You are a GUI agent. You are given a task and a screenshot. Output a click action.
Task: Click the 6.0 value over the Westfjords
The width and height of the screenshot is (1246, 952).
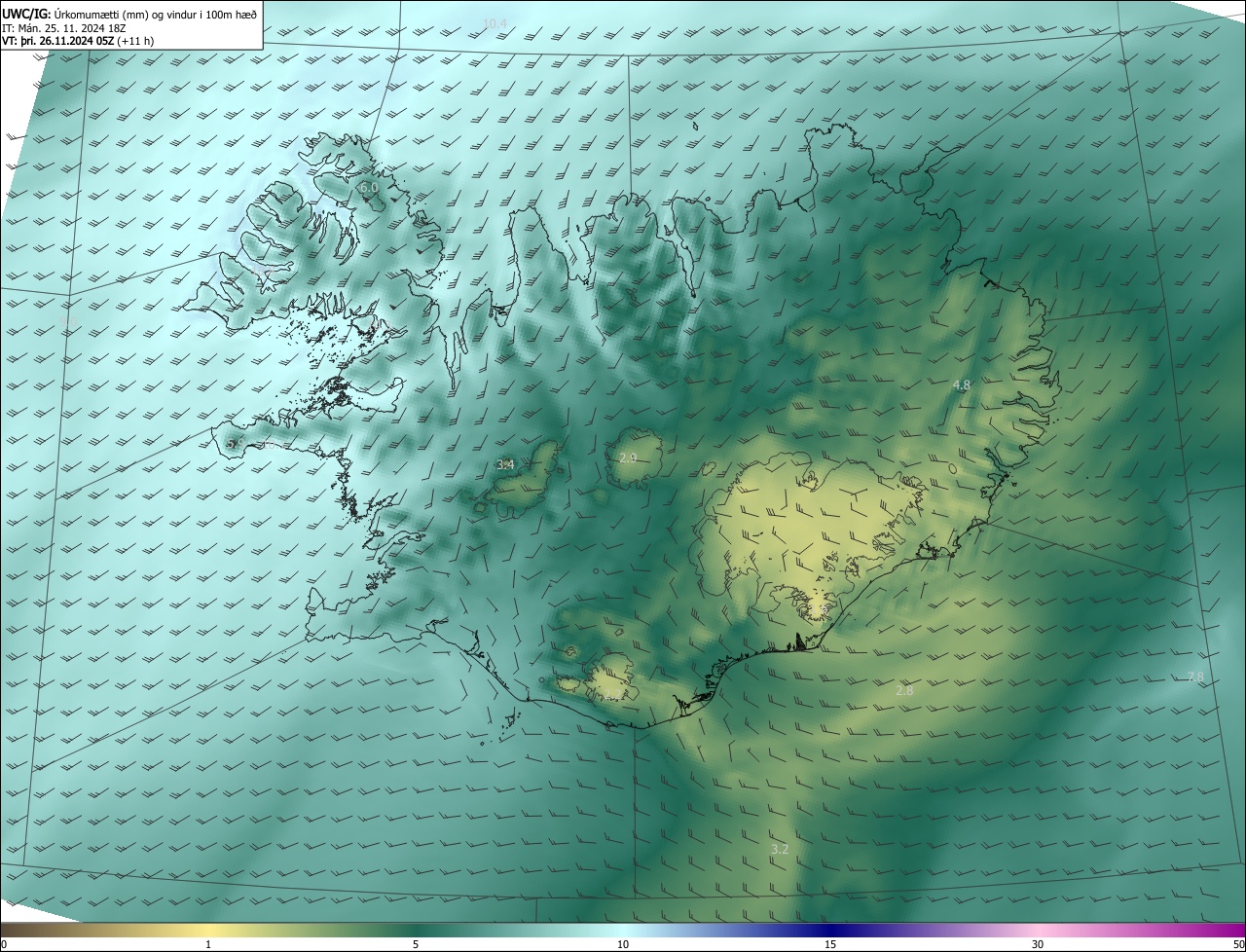tap(368, 188)
